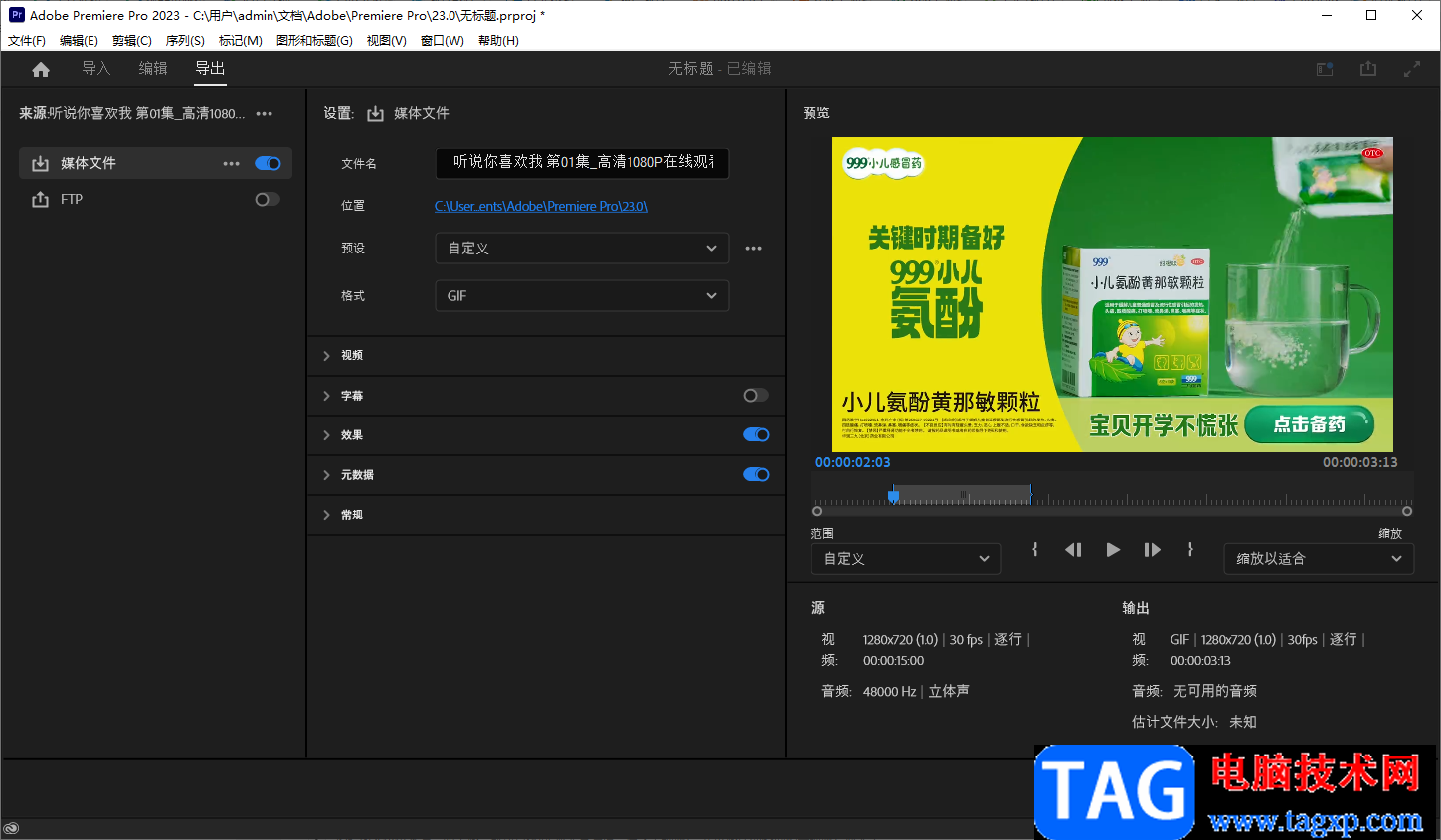
Task: Open the 缩放以适合 zoom dropdown
Action: tap(1319, 558)
